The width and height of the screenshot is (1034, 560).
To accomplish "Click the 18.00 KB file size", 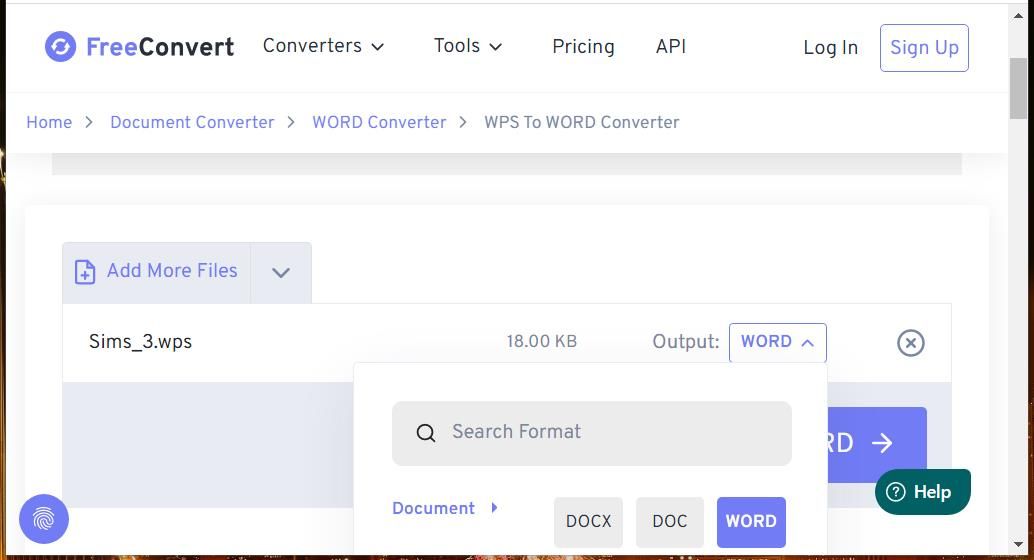I will 541,342.
